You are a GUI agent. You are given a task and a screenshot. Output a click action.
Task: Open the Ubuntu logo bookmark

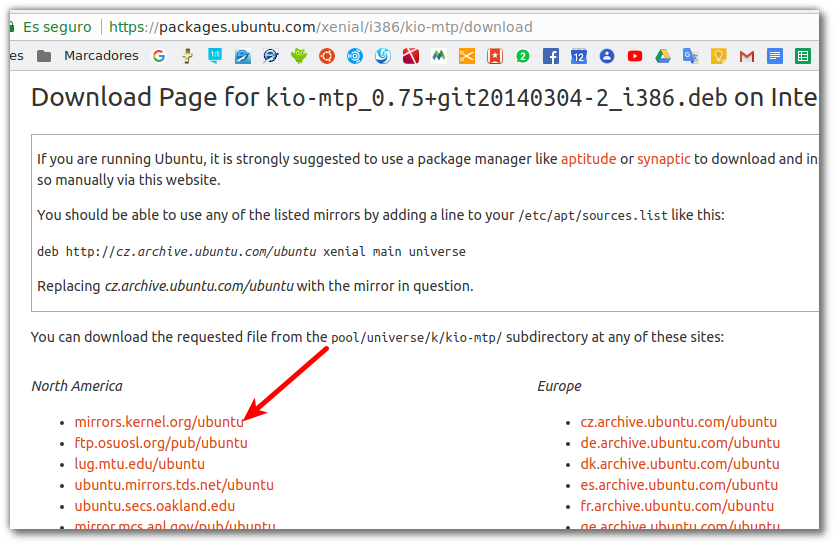327,56
